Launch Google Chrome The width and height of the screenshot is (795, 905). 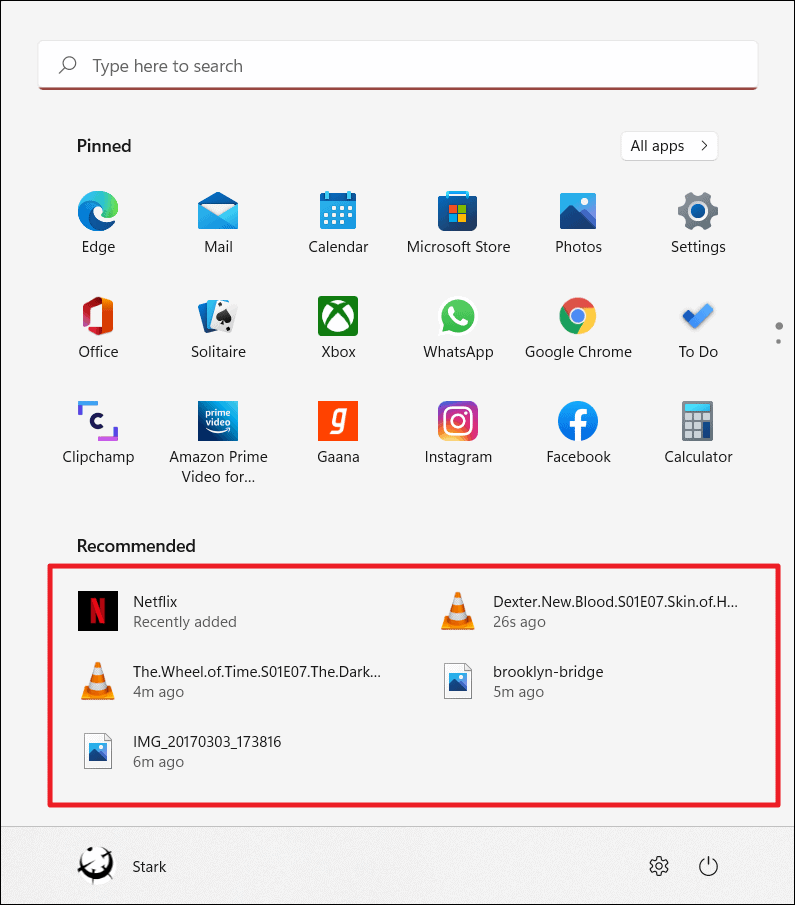pyautogui.click(x=578, y=327)
